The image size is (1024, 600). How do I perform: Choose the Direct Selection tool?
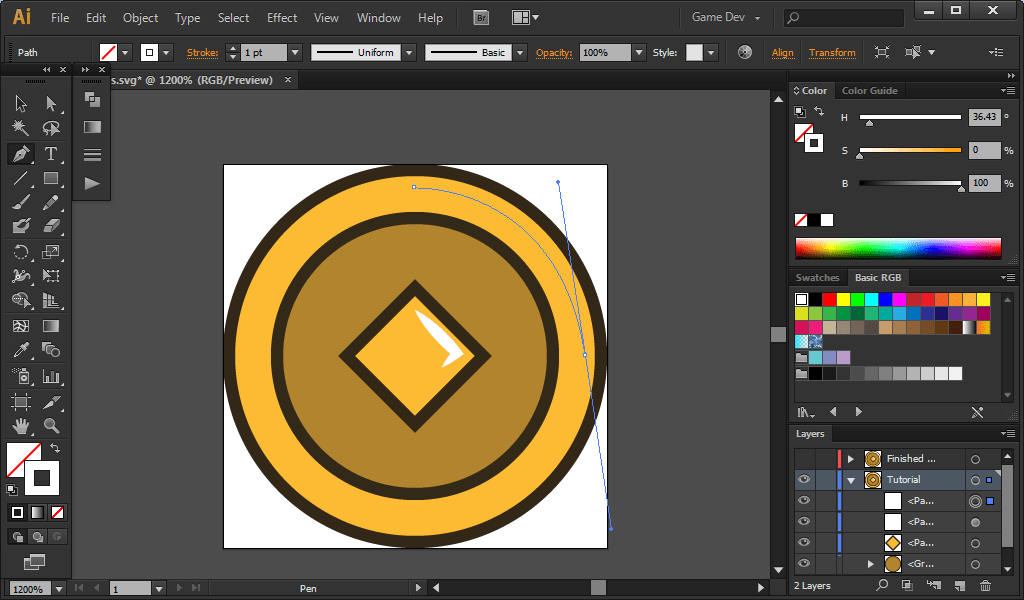[x=51, y=103]
